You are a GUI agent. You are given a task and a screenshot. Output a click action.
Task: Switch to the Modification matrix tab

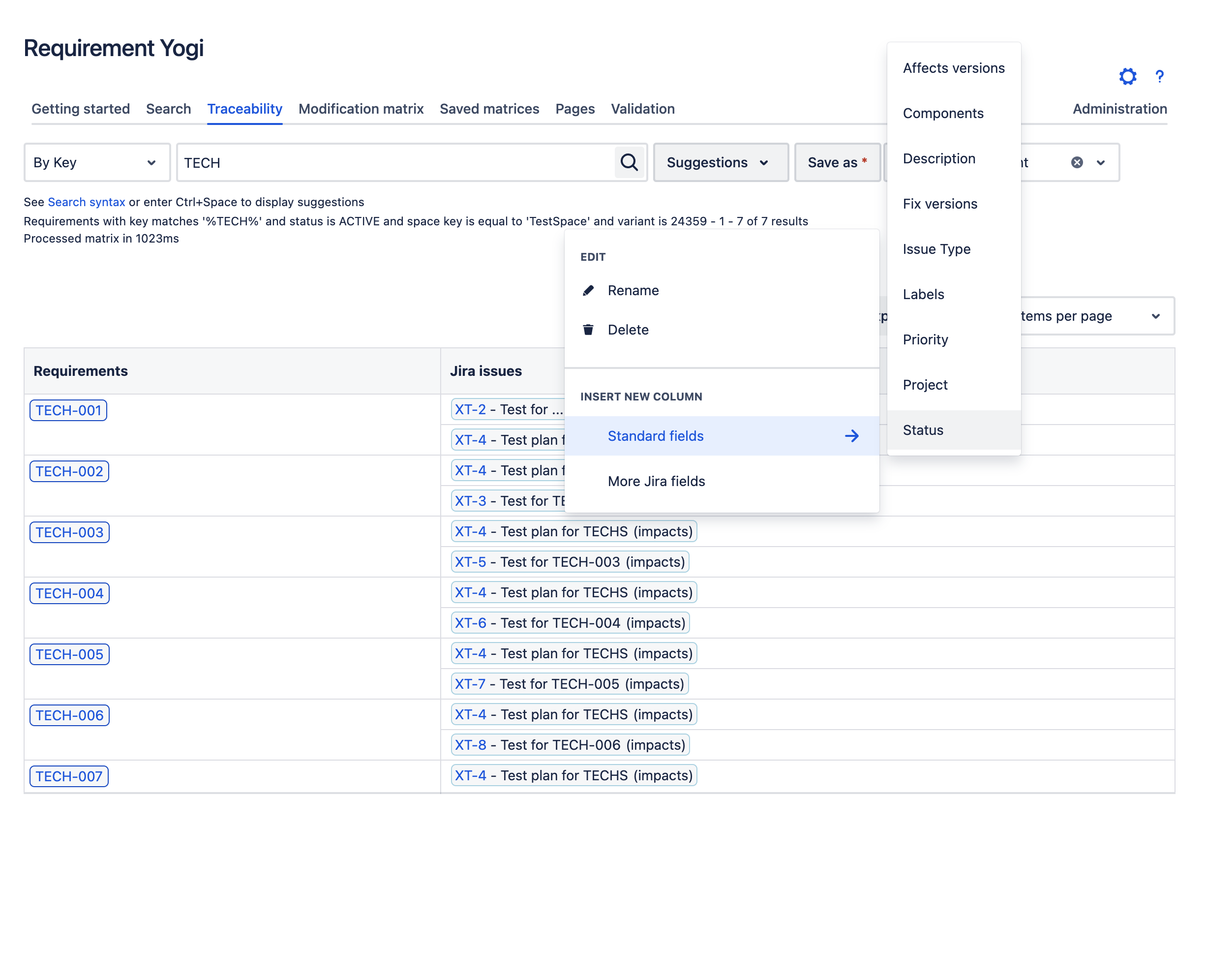click(x=361, y=108)
